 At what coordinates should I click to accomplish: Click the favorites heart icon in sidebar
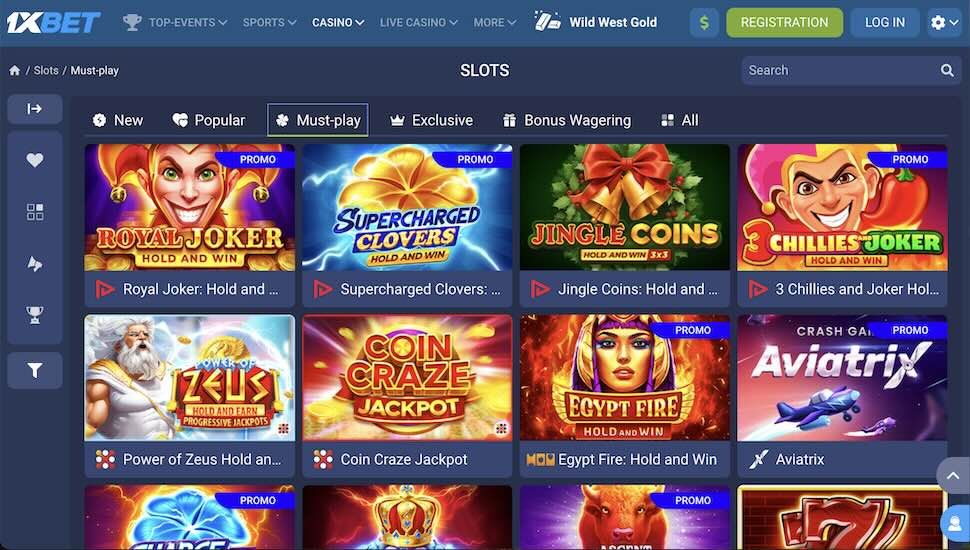[35, 160]
